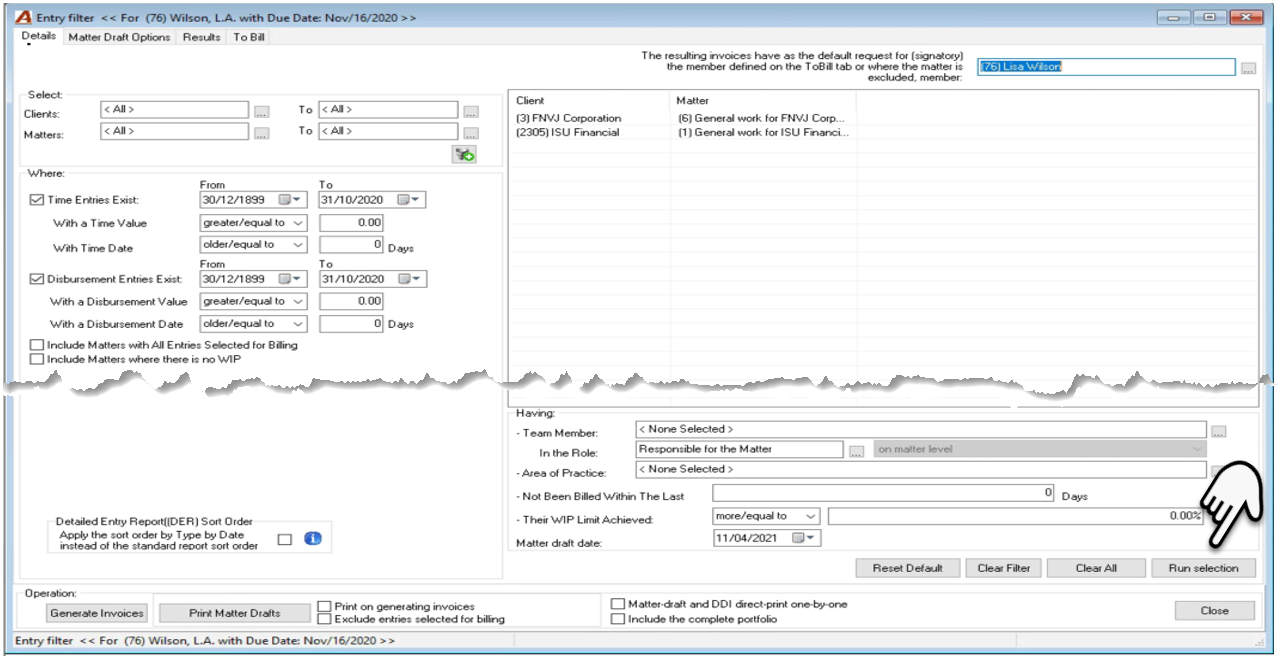Open the Team Member lookup ellipsis button
Screen dimensions: 1277x660
point(1218,432)
